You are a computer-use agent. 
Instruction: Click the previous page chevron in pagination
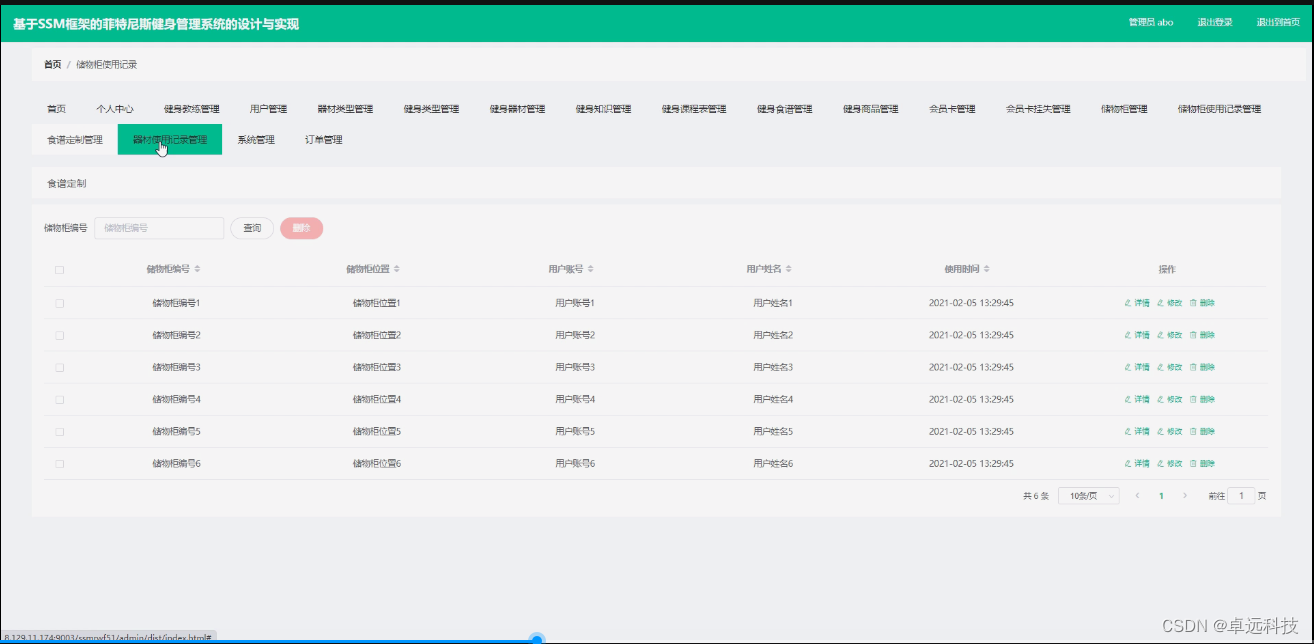coord(1137,495)
